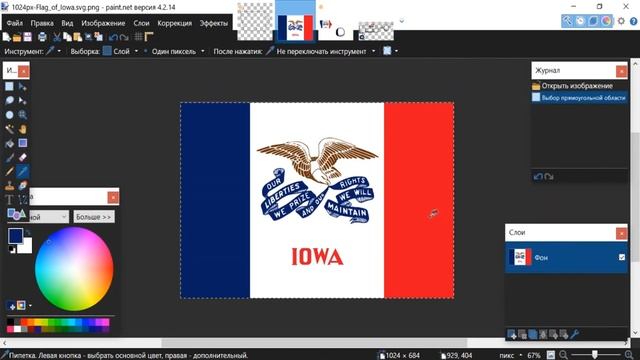Open the Эффекты menu
640x360 pixels.
tap(213, 23)
